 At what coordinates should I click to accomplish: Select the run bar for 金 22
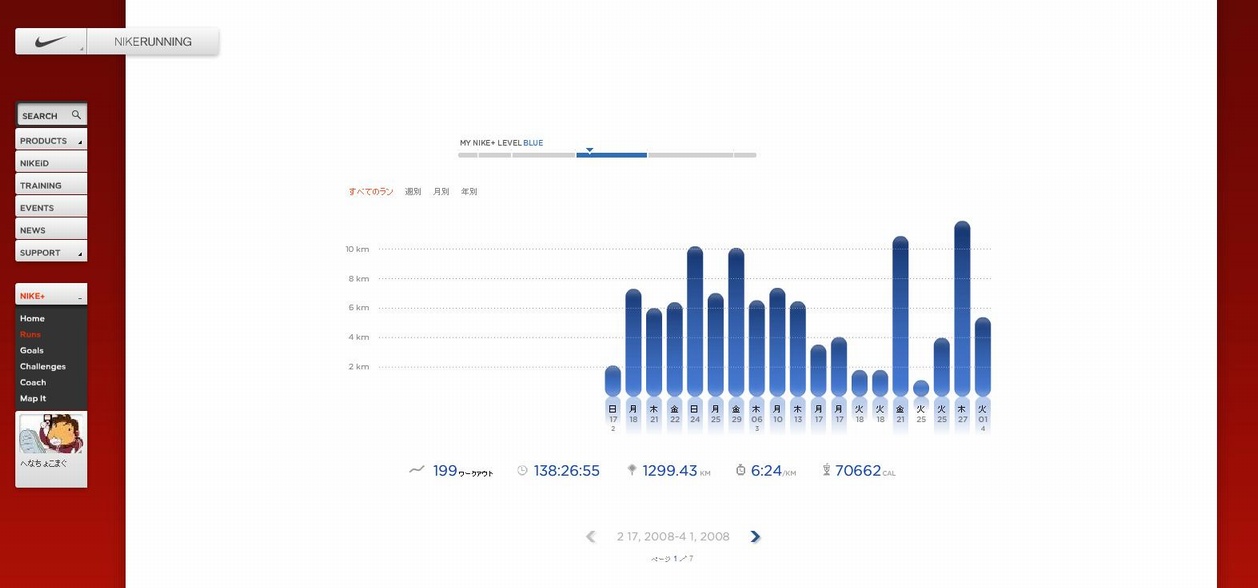pyautogui.click(x=674, y=349)
